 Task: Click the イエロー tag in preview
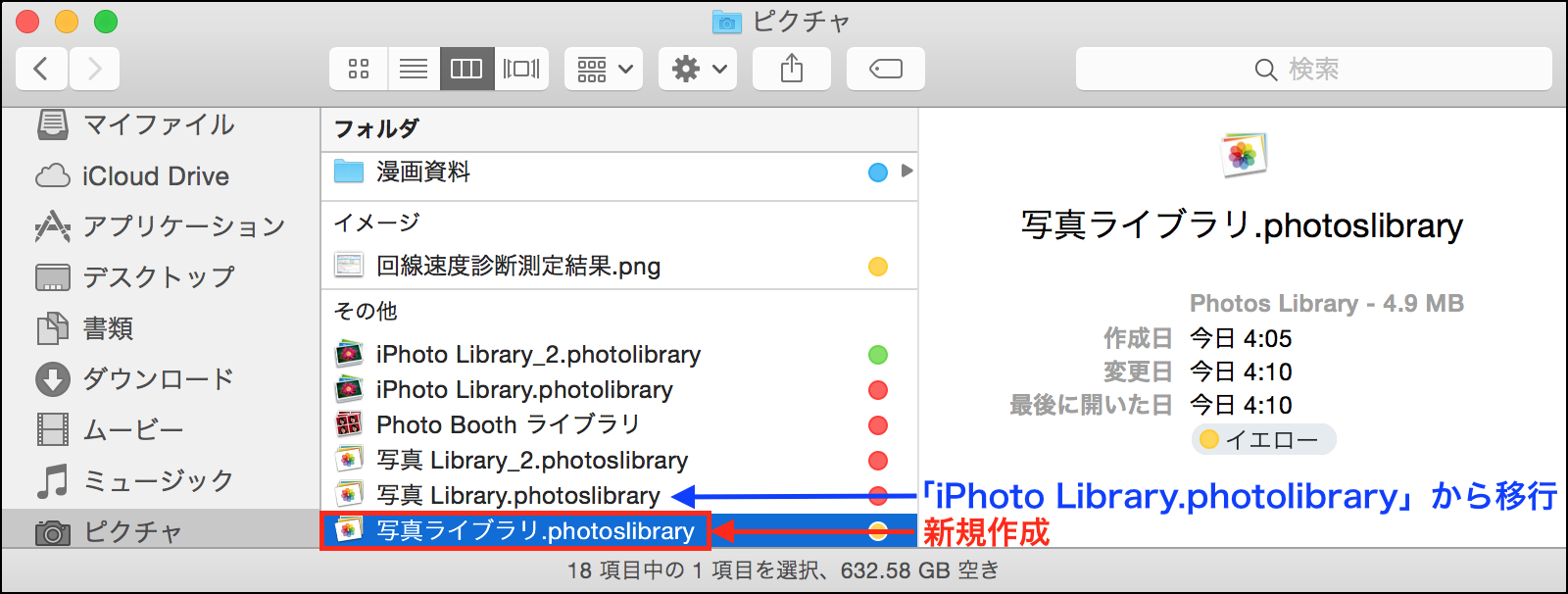(1263, 439)
